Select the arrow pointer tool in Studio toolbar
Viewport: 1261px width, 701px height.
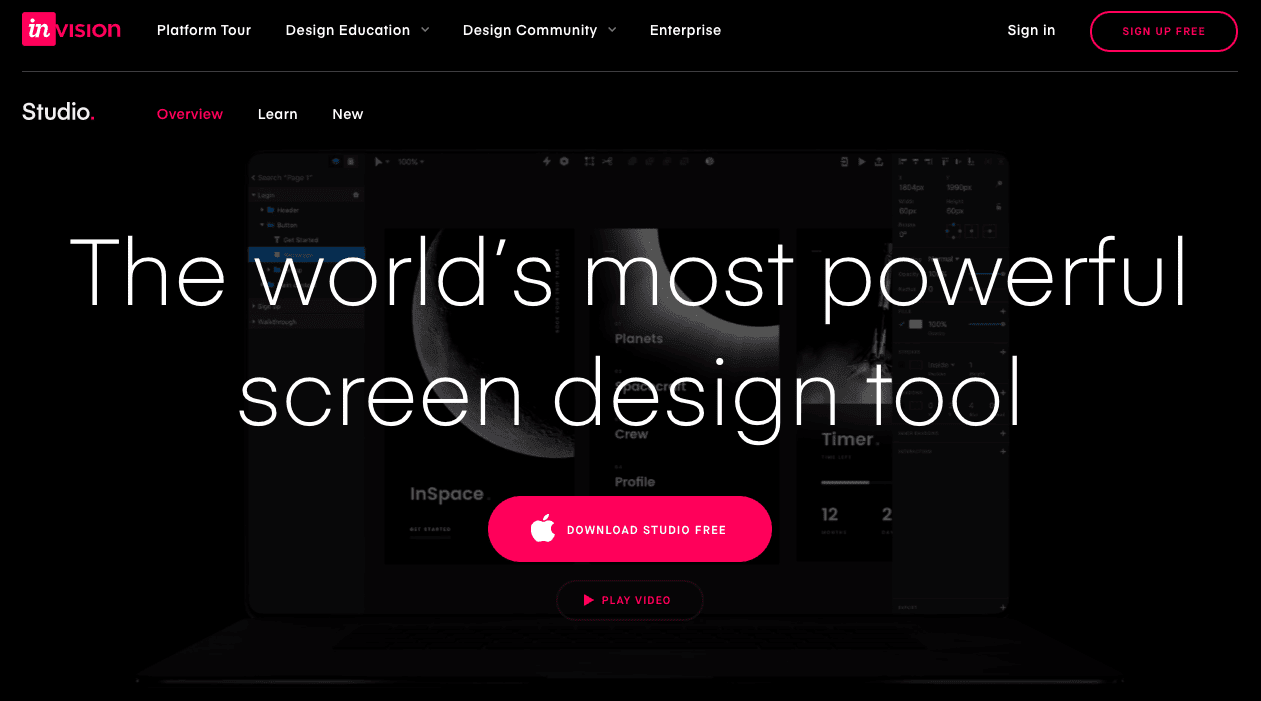click(379, 161)
